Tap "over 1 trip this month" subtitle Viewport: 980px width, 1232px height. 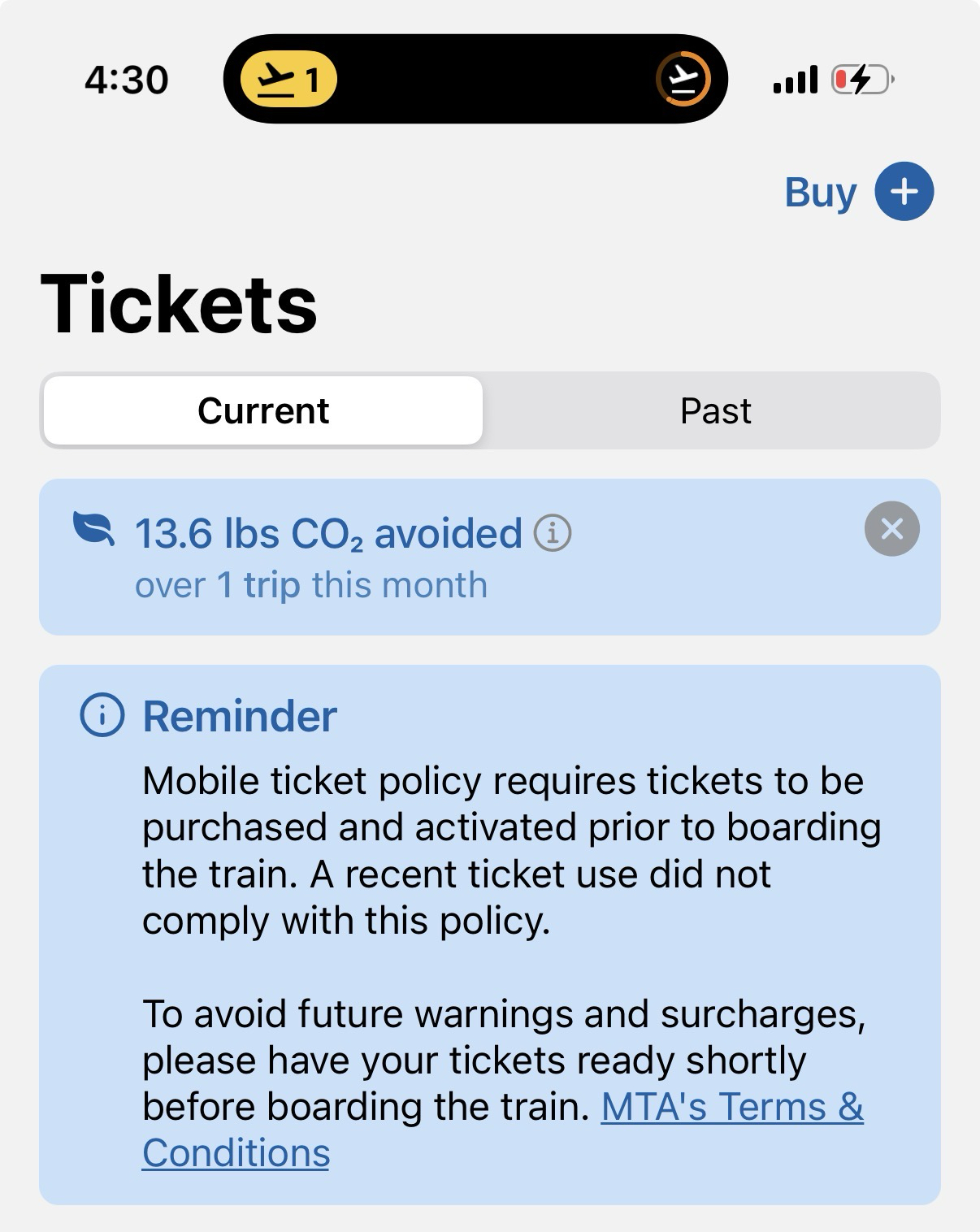[x=311, y=585]
